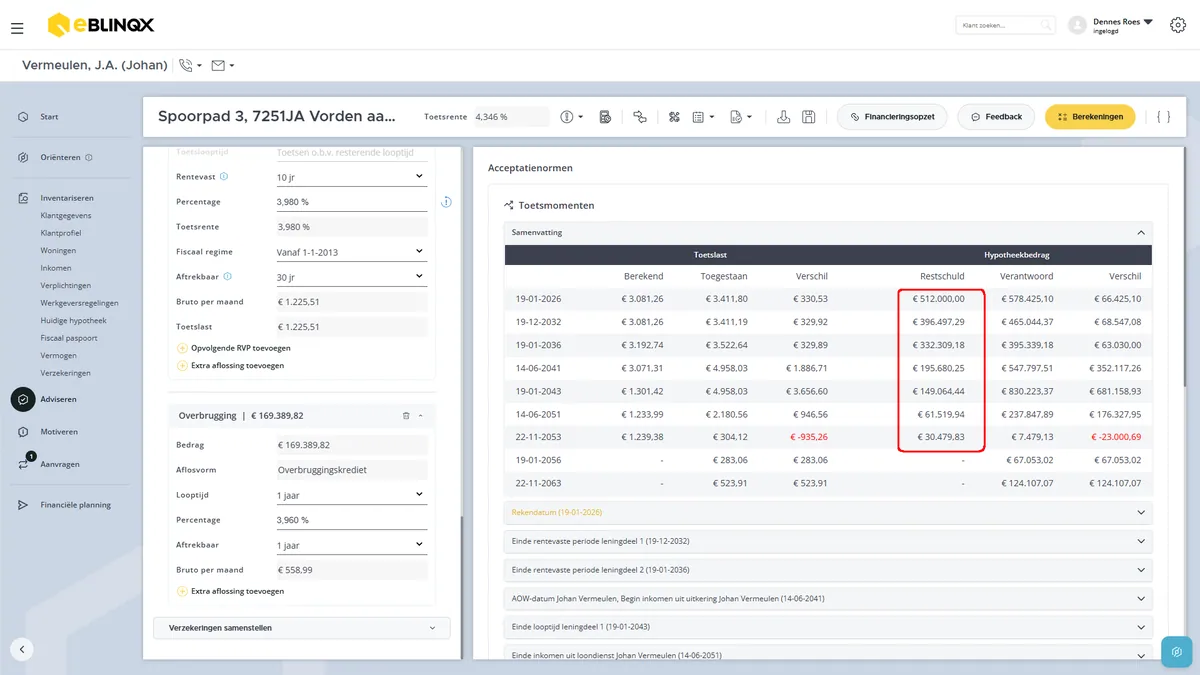Open the email options for Vermeulen

(x=223, y=66)
